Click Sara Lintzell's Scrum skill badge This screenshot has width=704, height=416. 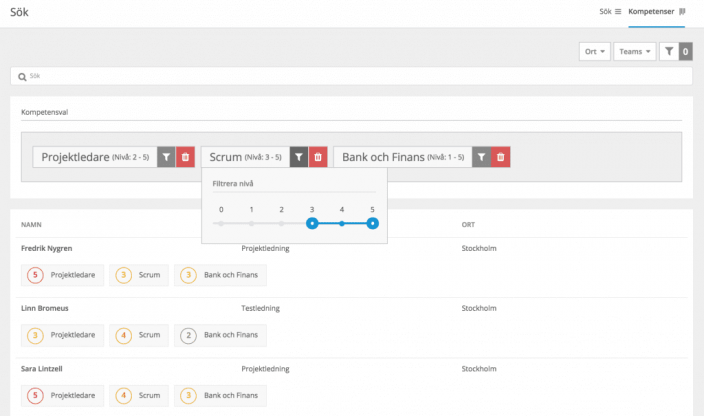coord(138,395)
